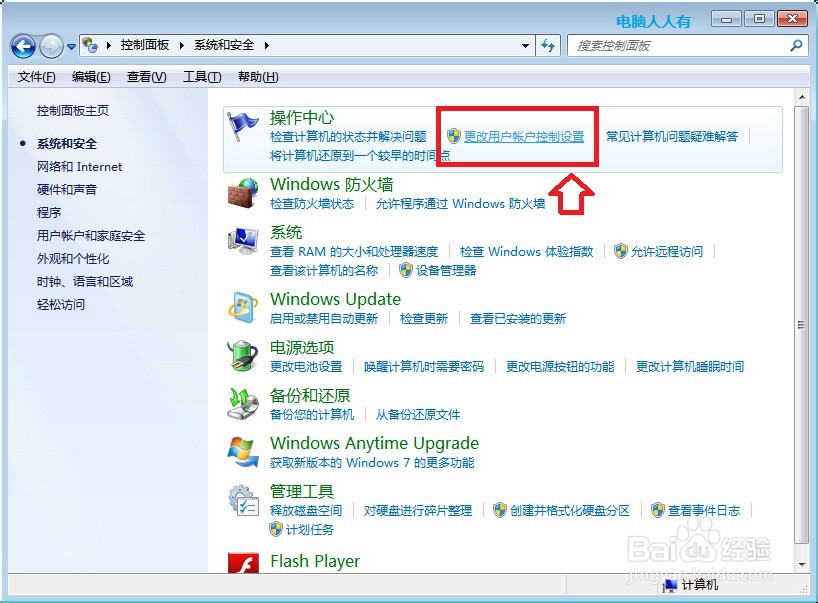Open the Windows 防火墙 heading link
818x603 pixels.
[x=332, y=184]
